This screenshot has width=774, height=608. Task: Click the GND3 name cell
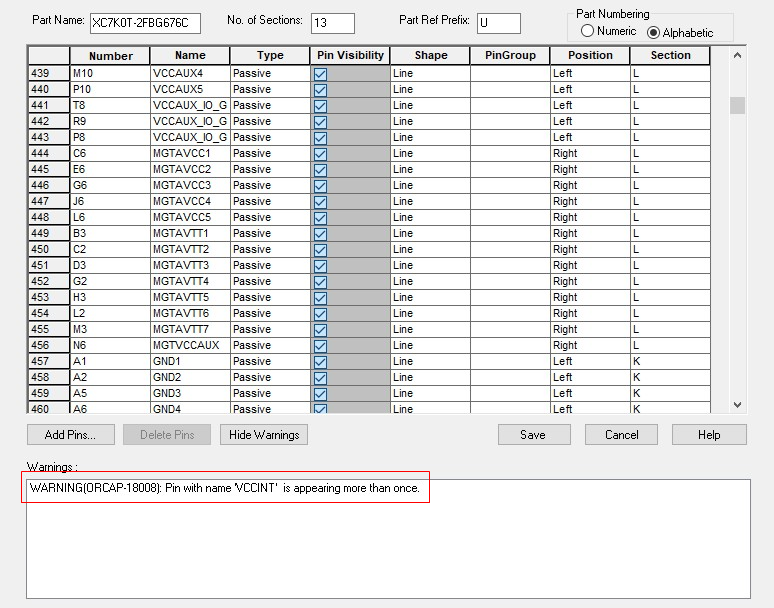coord(190,393)
